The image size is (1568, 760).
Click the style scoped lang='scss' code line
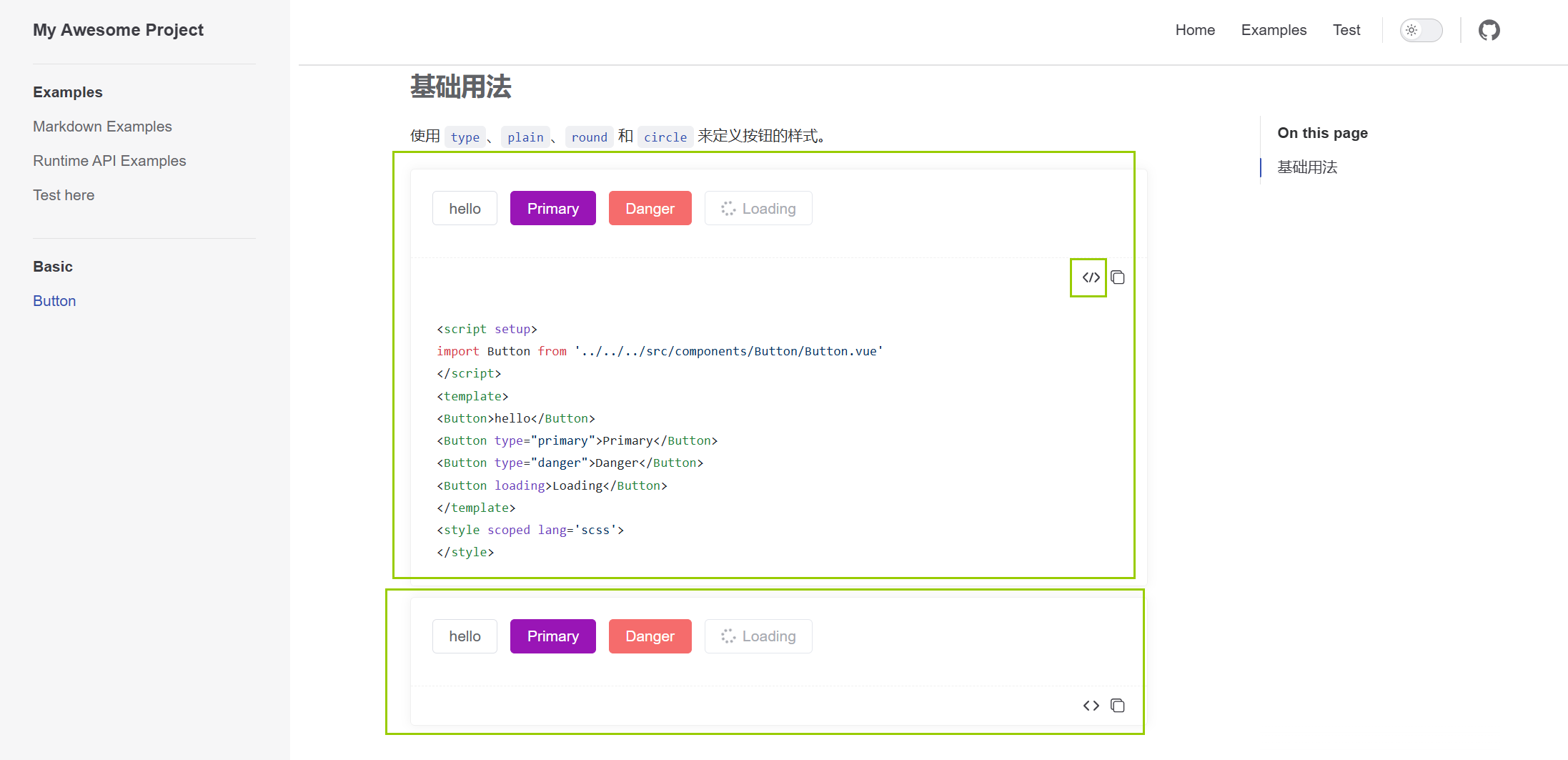tap(530, 530)
